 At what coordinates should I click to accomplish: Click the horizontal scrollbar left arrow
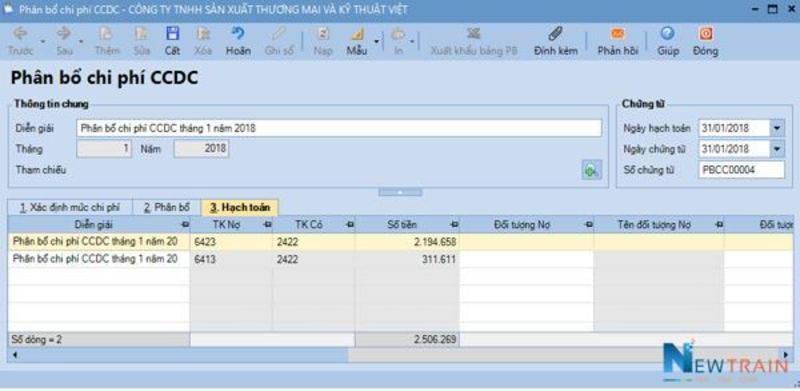click(14, 354)
